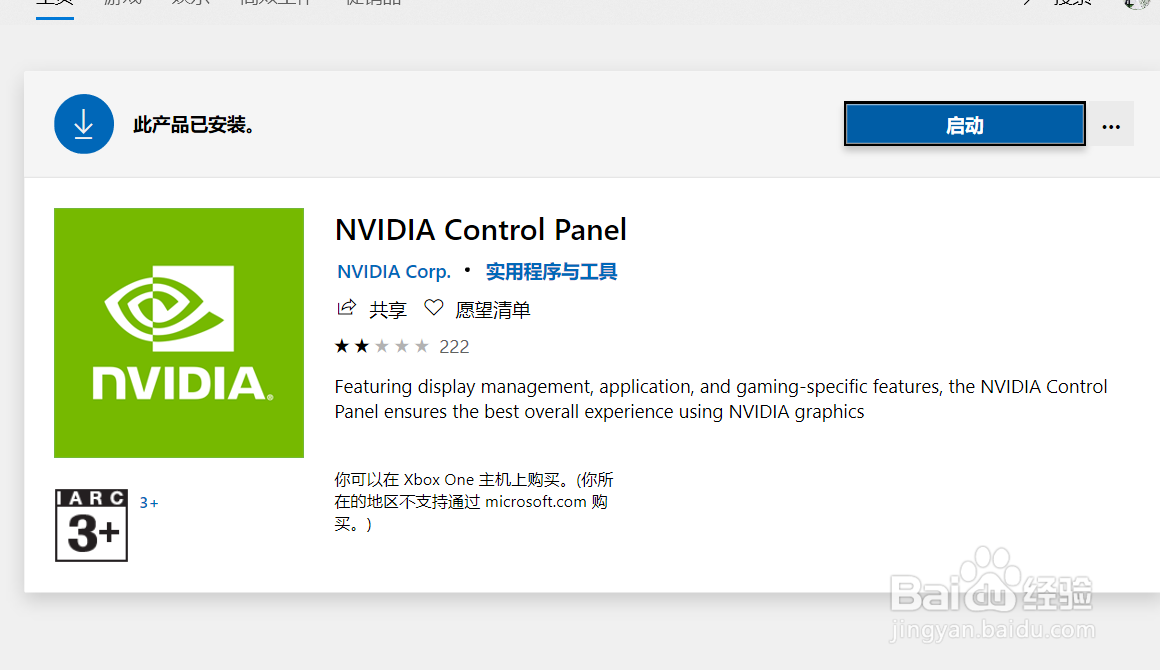Open the NVIDIA Corp. publisher link
The height and width of the screenshot is (670, 1160).
394,272
